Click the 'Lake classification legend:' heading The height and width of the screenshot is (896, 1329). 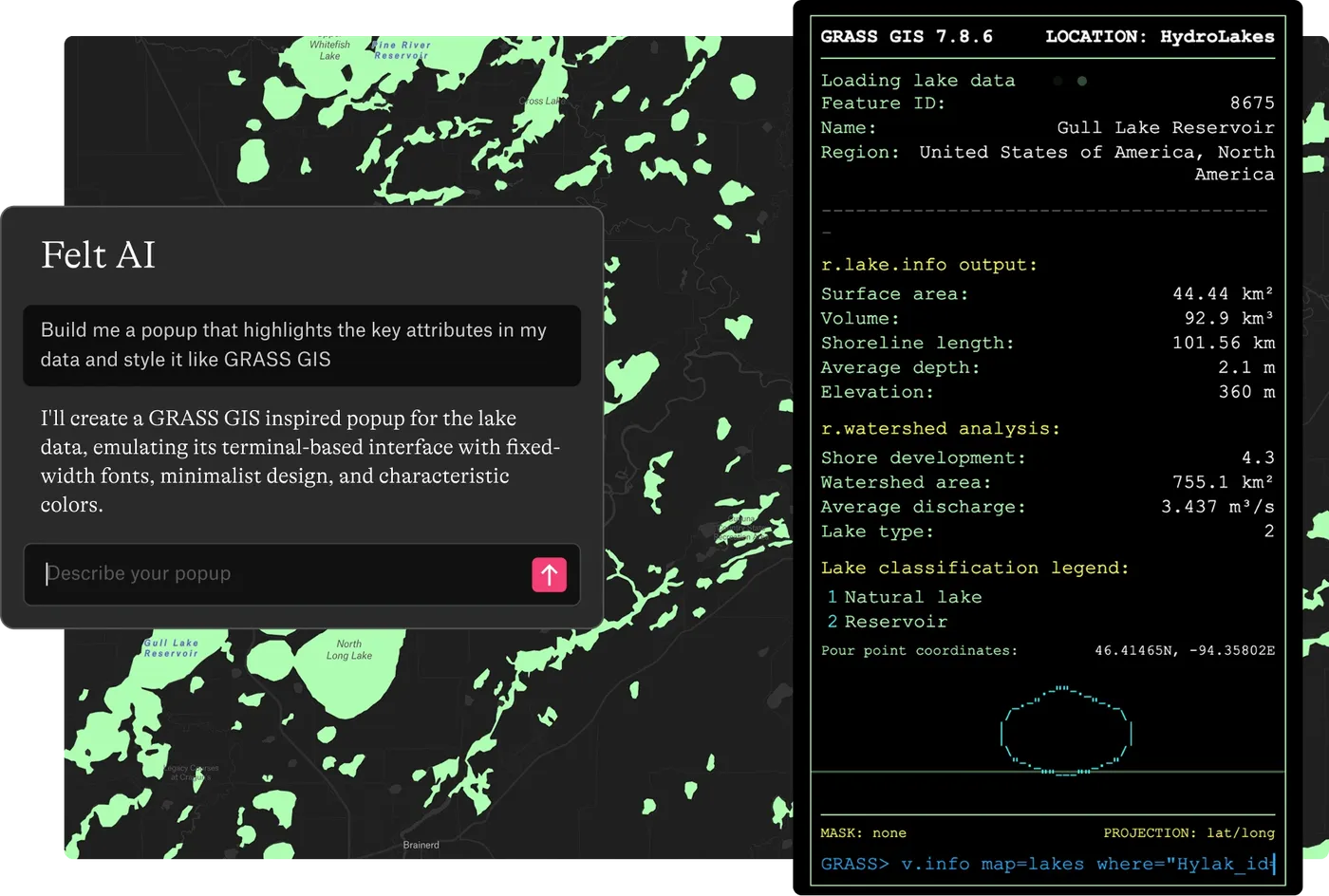tap(975, 568)
